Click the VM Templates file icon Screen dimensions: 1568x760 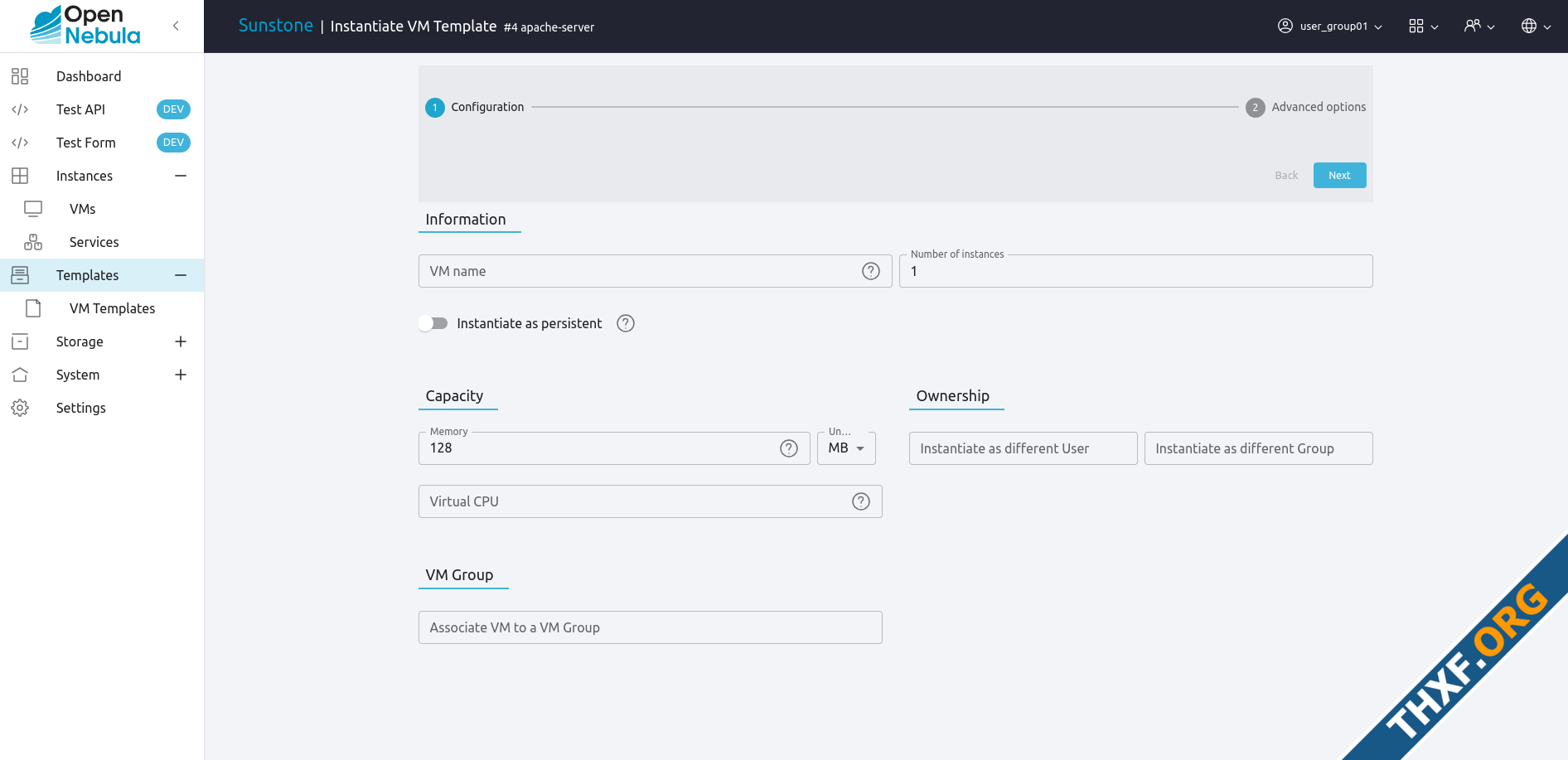click(33, 308)
